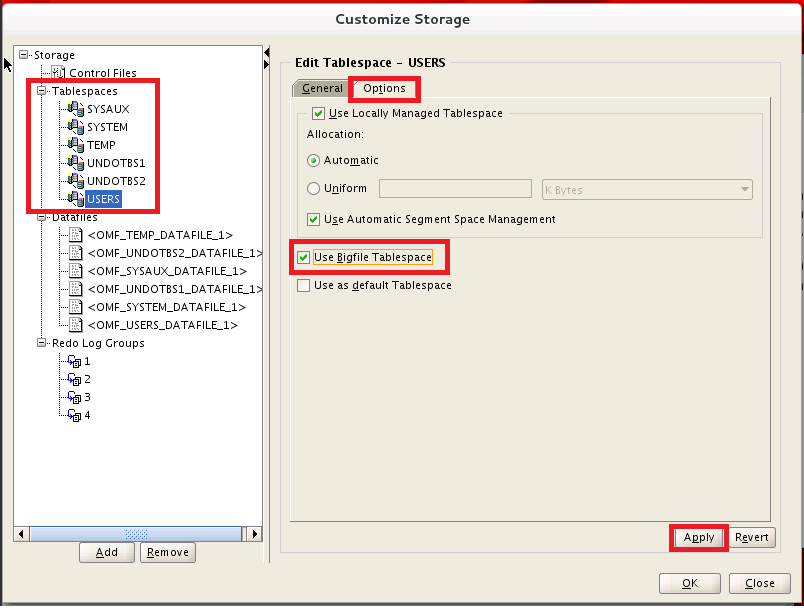Select the SYSTEM tablespace icon
This screenshot has width=804, height=608.
click(x=76, y=127)
